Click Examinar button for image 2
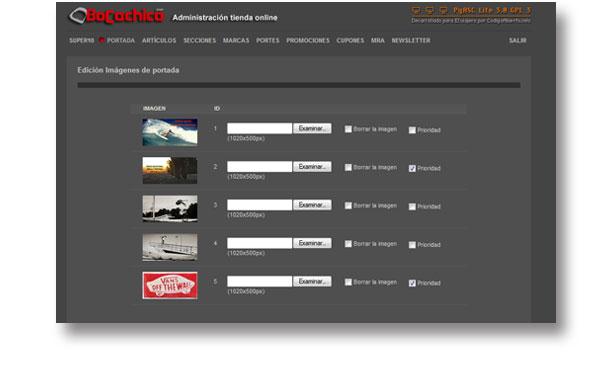Viewport: 600px width, 380px height. coord(312,167)
